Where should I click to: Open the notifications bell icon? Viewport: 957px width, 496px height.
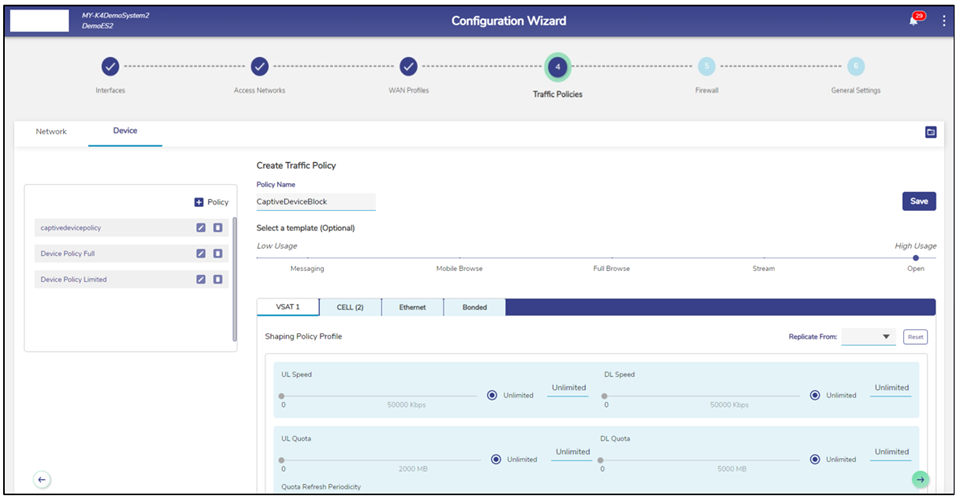click(x=913, y=21)
